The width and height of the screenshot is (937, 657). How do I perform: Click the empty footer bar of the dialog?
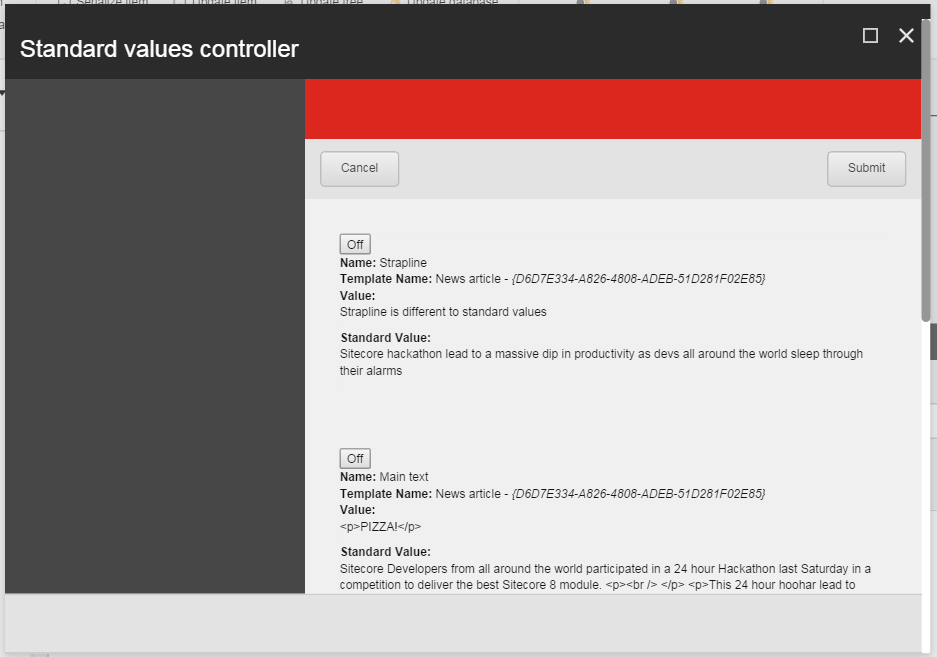point(462,623)
